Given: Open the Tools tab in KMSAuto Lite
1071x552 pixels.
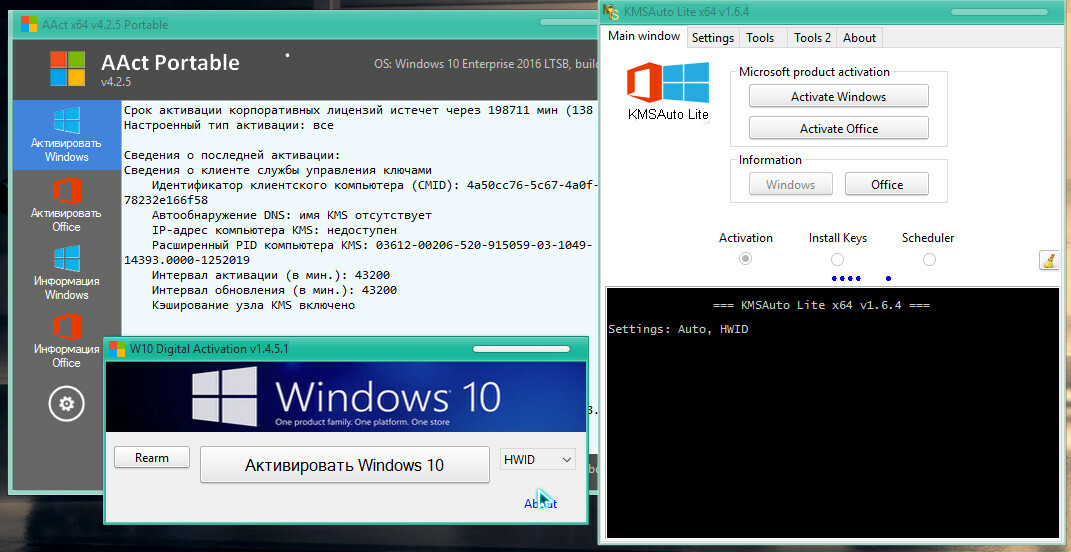Looking at the screenshot, I should point(760,38).
